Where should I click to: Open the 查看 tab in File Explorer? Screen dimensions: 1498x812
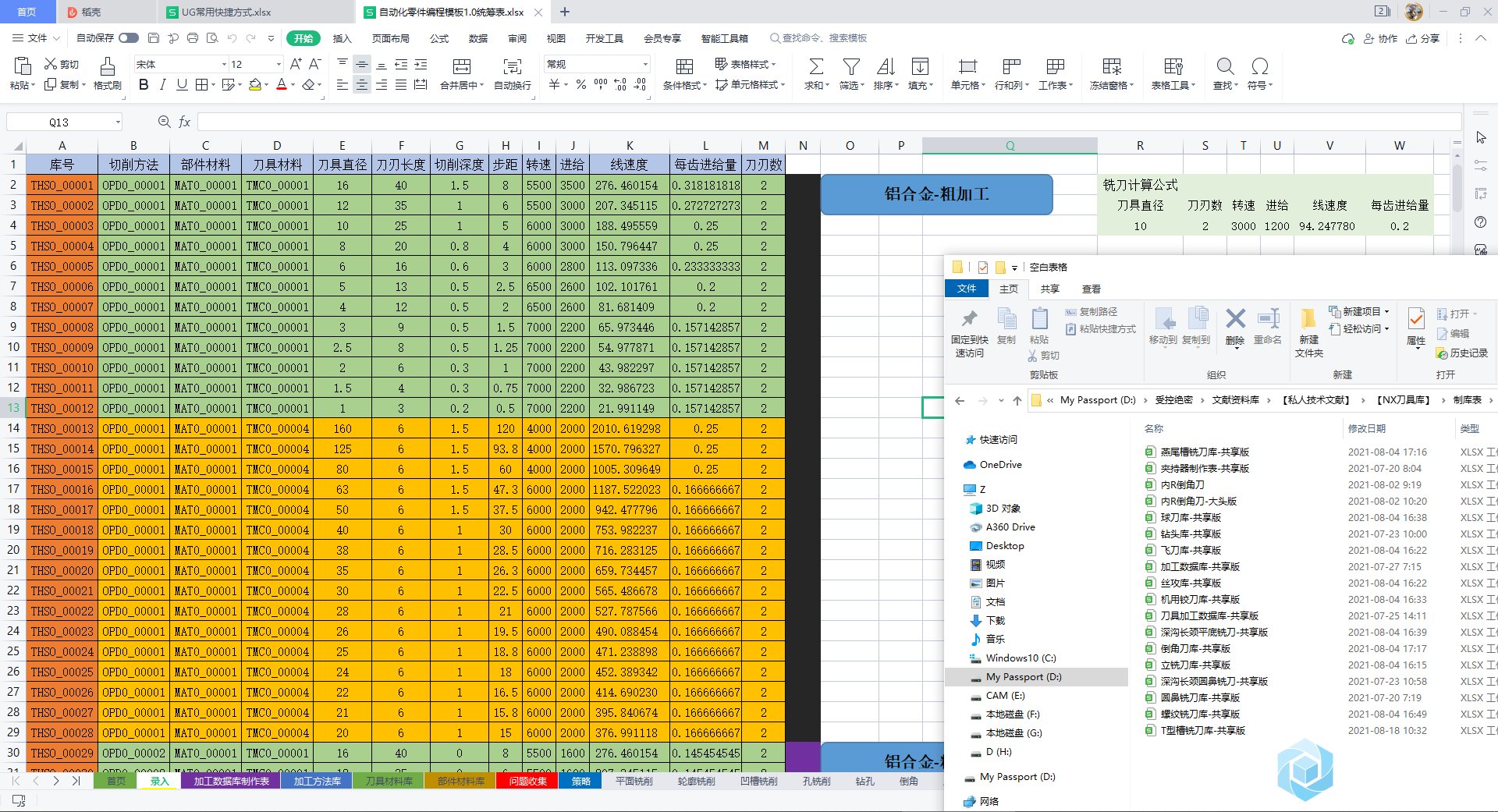point(1091,289)
